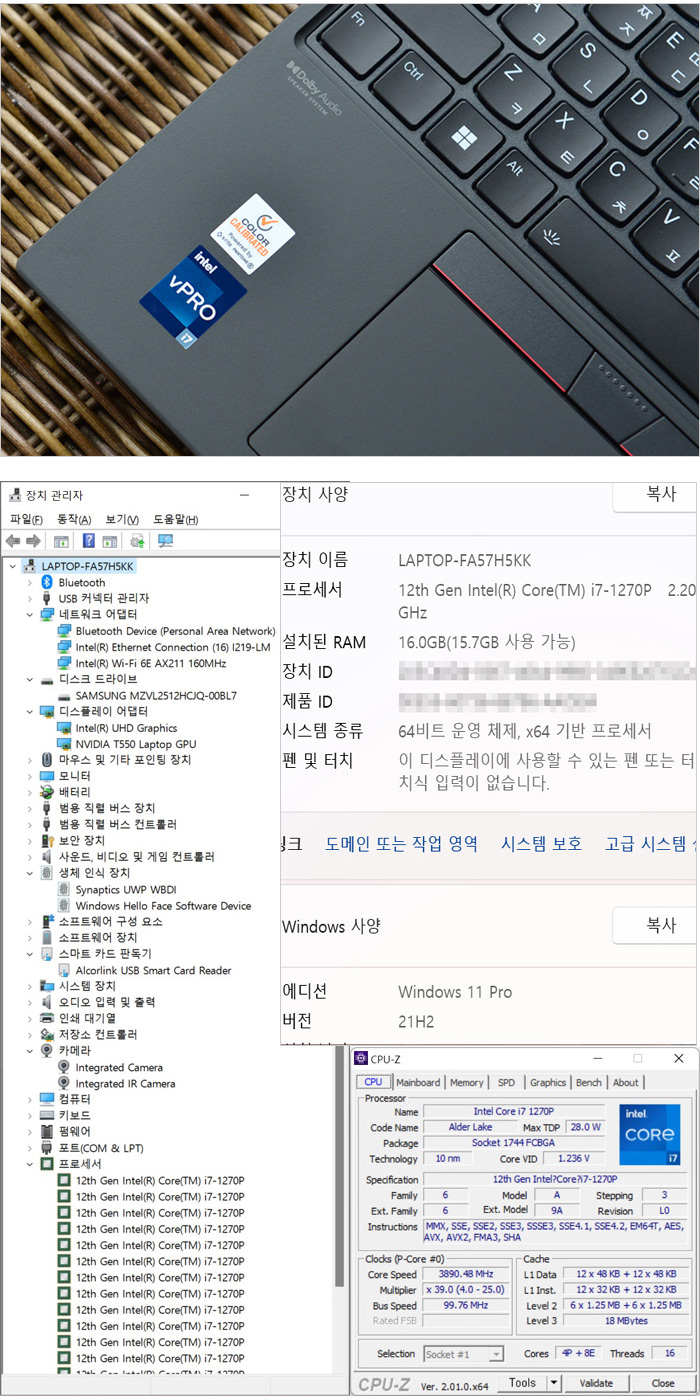
Task: Click the Back arrow in Device Manager toolbar
Action: [x=13, y=541]
